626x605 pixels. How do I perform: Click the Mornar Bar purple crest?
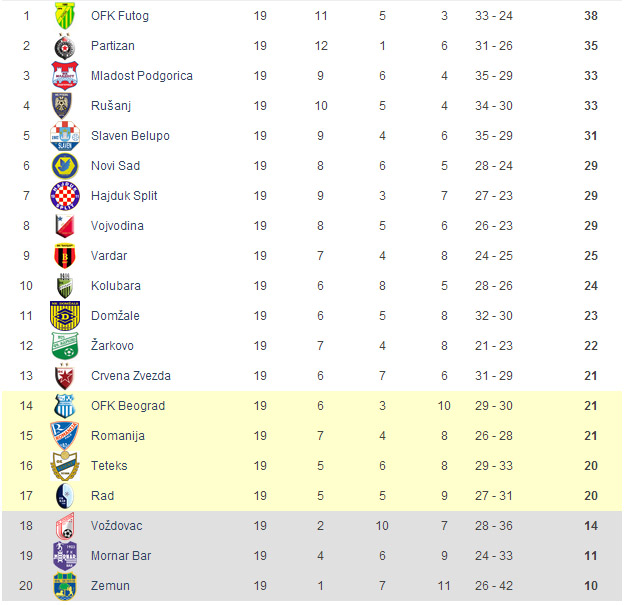click(65, 555)
